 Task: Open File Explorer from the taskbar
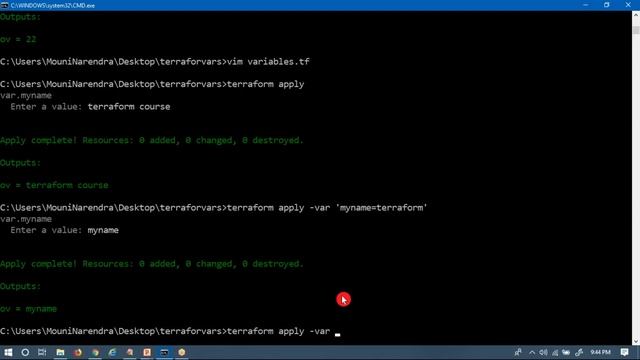(60, 352)
